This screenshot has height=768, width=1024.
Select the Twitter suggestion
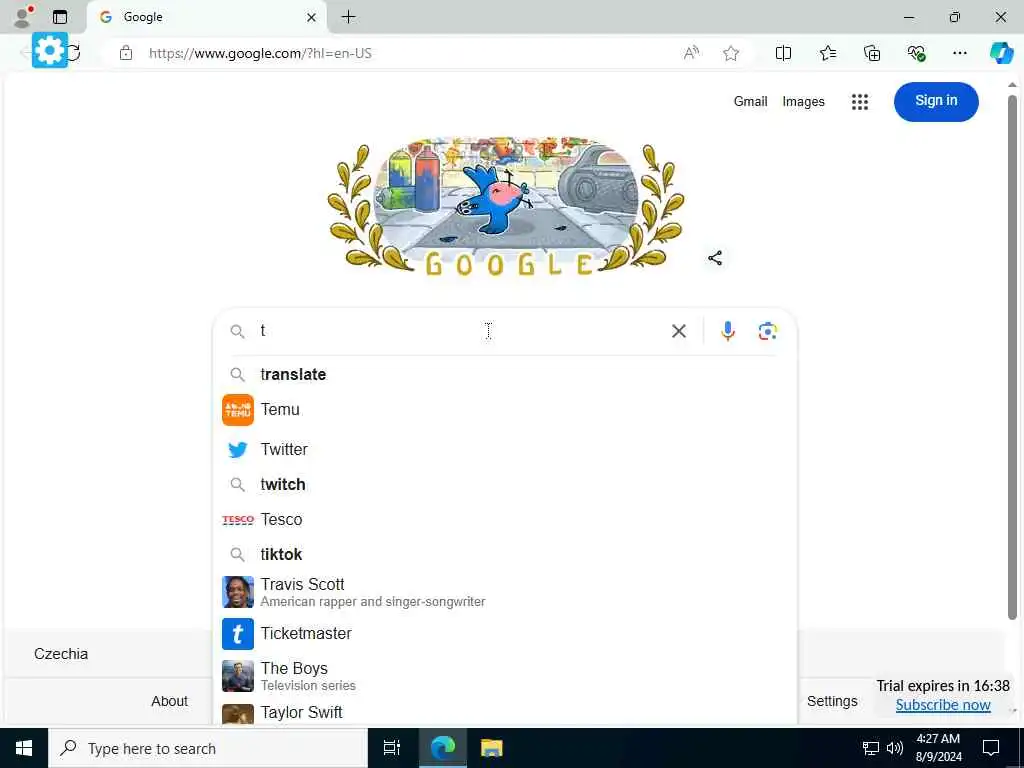(x=504, y=449)
